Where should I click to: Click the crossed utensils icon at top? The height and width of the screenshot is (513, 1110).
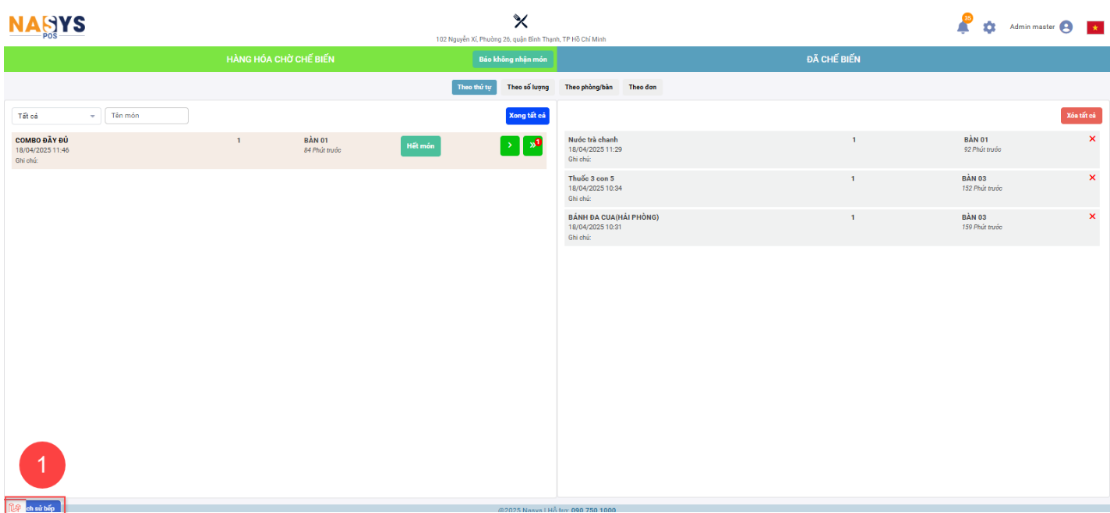pyautogui.click(x=520, y=21)
